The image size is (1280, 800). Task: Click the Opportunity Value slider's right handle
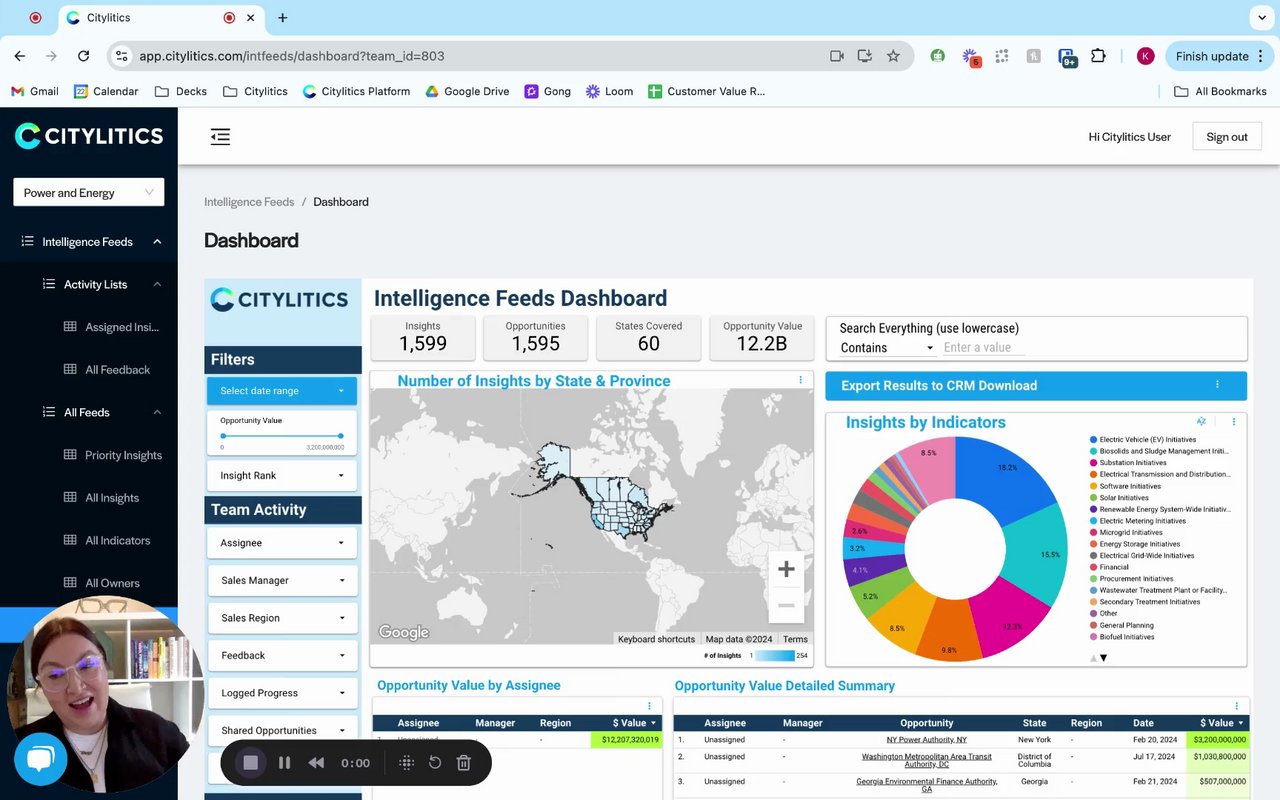coord(341,436)
